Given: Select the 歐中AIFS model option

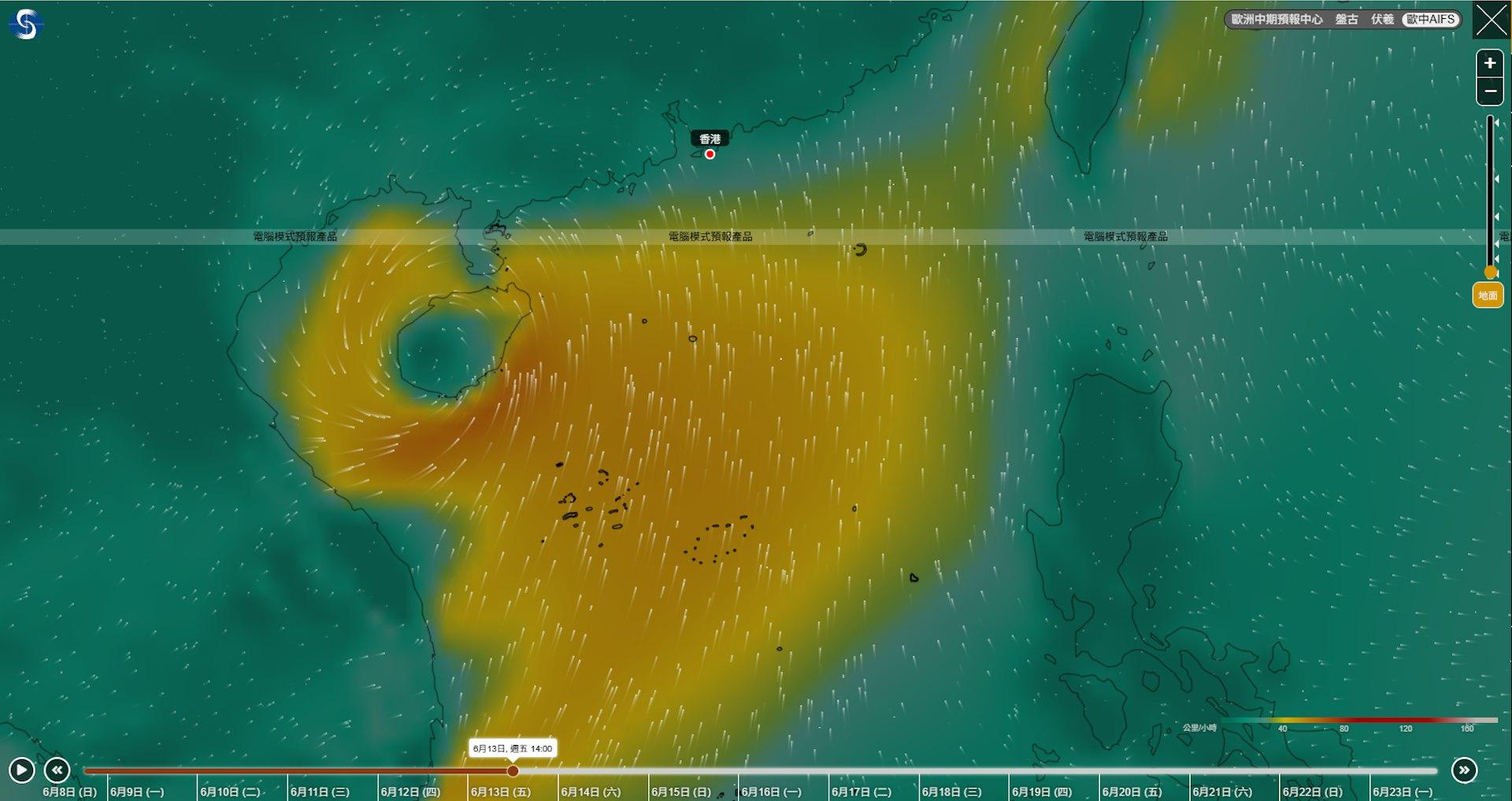Looking at the screenshot, I should coord(1431,19).
